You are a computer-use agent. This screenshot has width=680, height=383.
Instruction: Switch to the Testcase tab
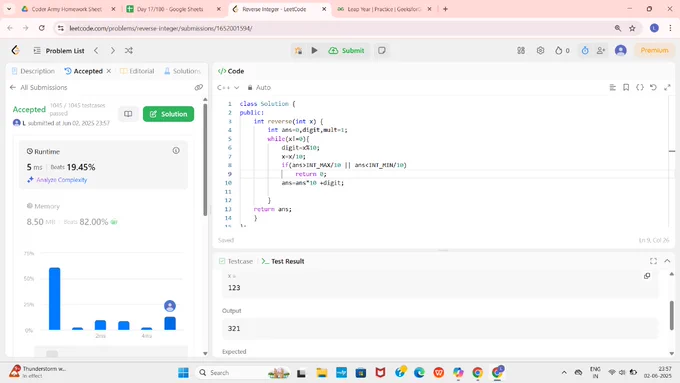point(236,261)
